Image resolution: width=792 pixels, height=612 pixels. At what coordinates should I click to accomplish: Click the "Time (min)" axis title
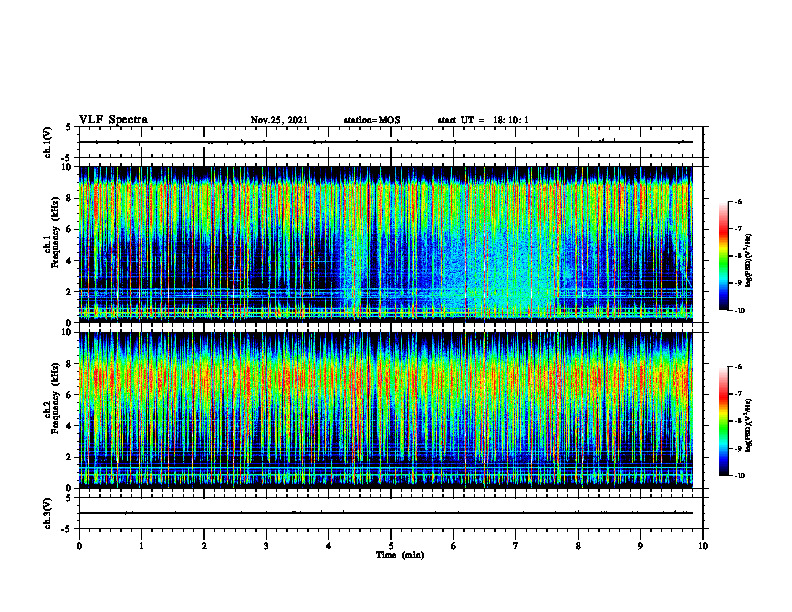coord(400,555)
